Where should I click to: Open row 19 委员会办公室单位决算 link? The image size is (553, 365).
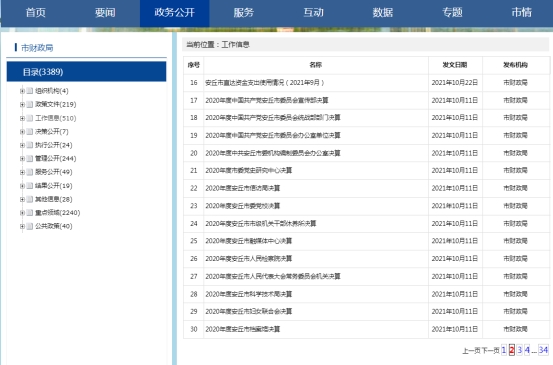pos(273,135)
